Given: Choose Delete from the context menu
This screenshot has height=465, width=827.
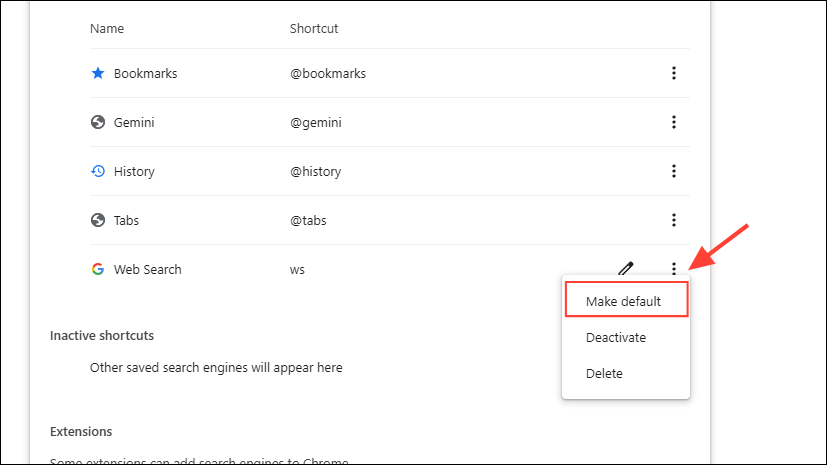Looking at the screenshot, I should [x=604, y=373].
